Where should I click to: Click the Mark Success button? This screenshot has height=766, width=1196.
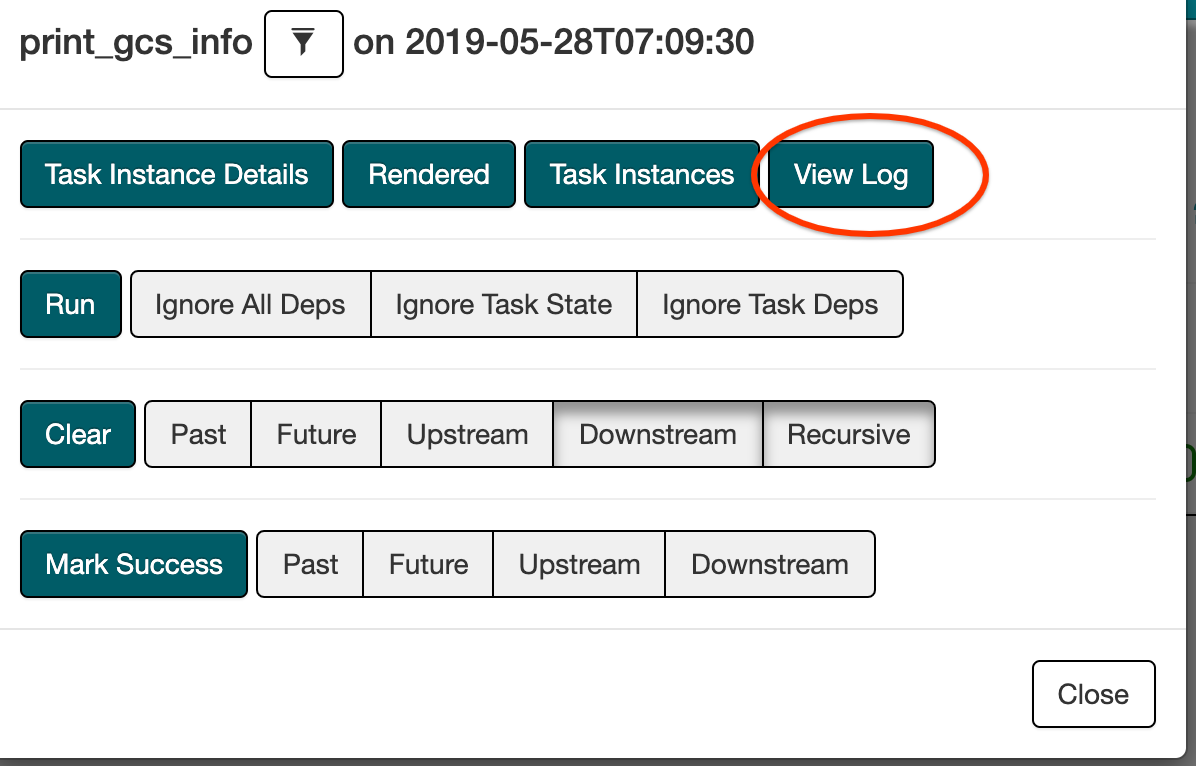coord(134,564)
